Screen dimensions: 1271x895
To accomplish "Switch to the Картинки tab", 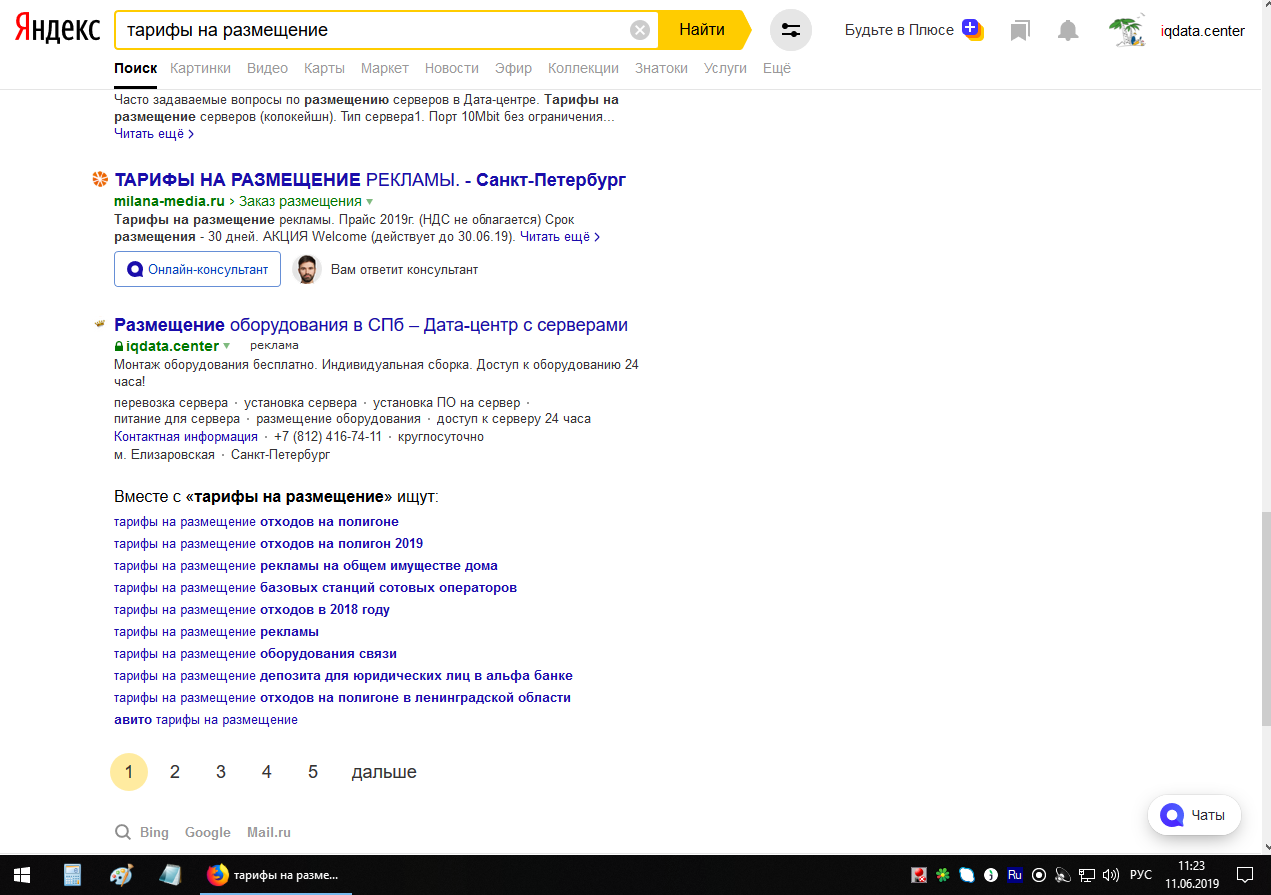I will click(x=200, y=68).
